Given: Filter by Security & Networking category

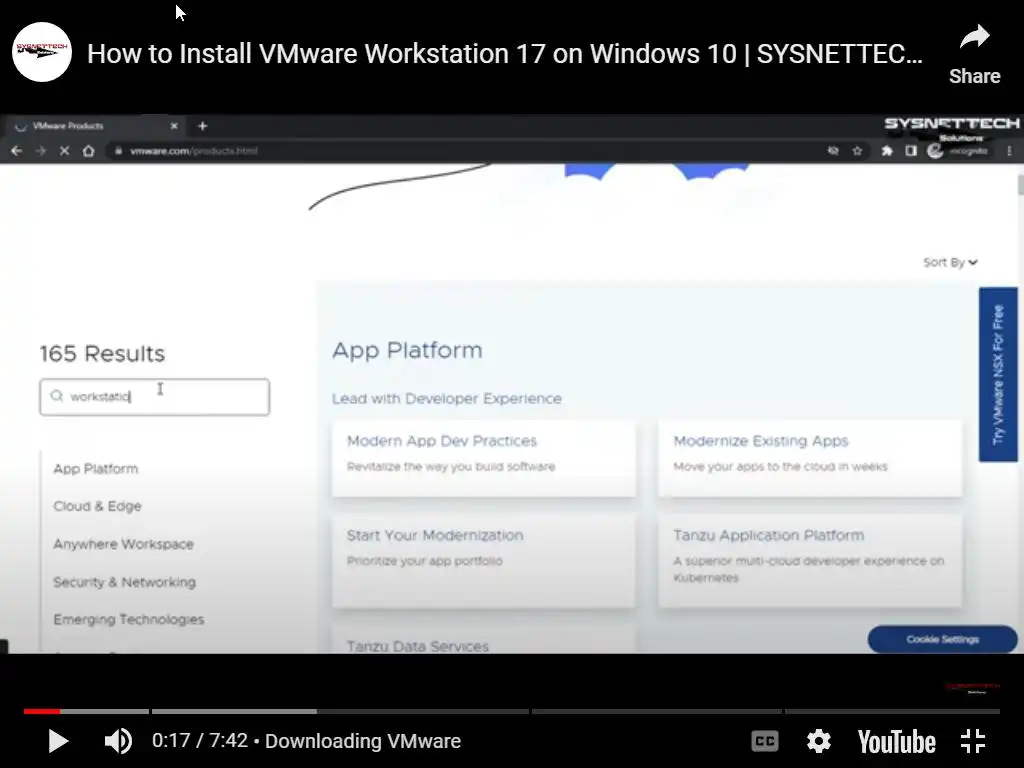Looking at the screenshot, I should (124, 582).
